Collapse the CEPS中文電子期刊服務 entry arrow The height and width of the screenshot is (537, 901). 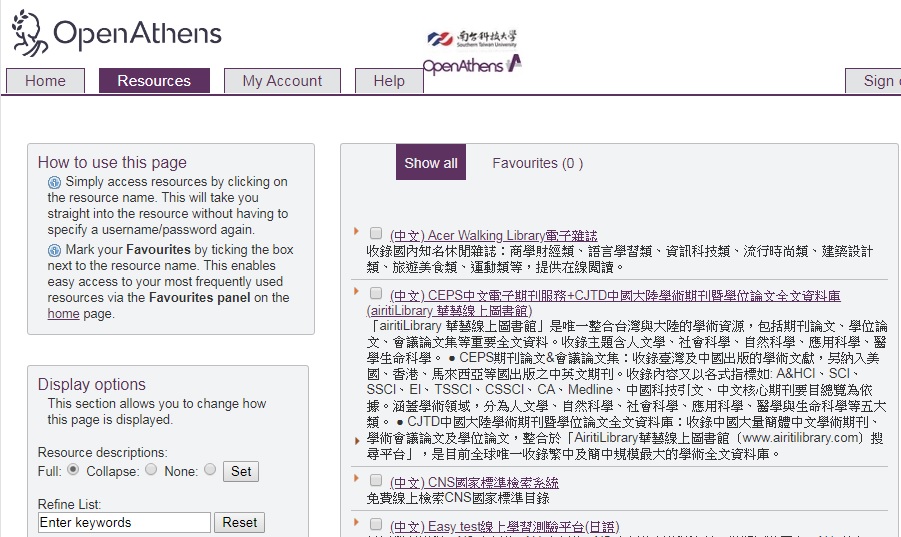click(356, 291)
